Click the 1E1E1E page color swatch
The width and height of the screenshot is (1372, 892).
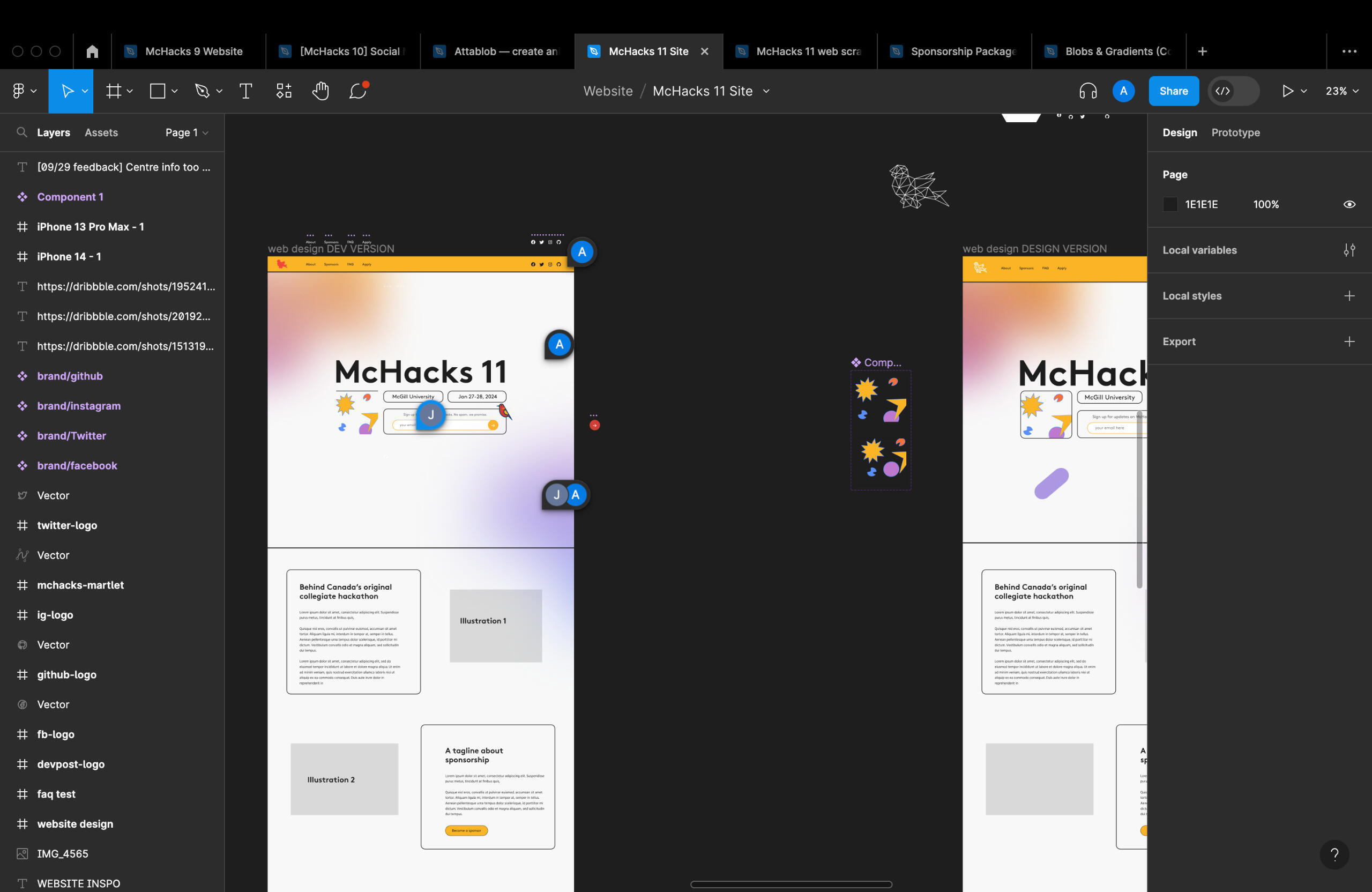coord(1169,204)
